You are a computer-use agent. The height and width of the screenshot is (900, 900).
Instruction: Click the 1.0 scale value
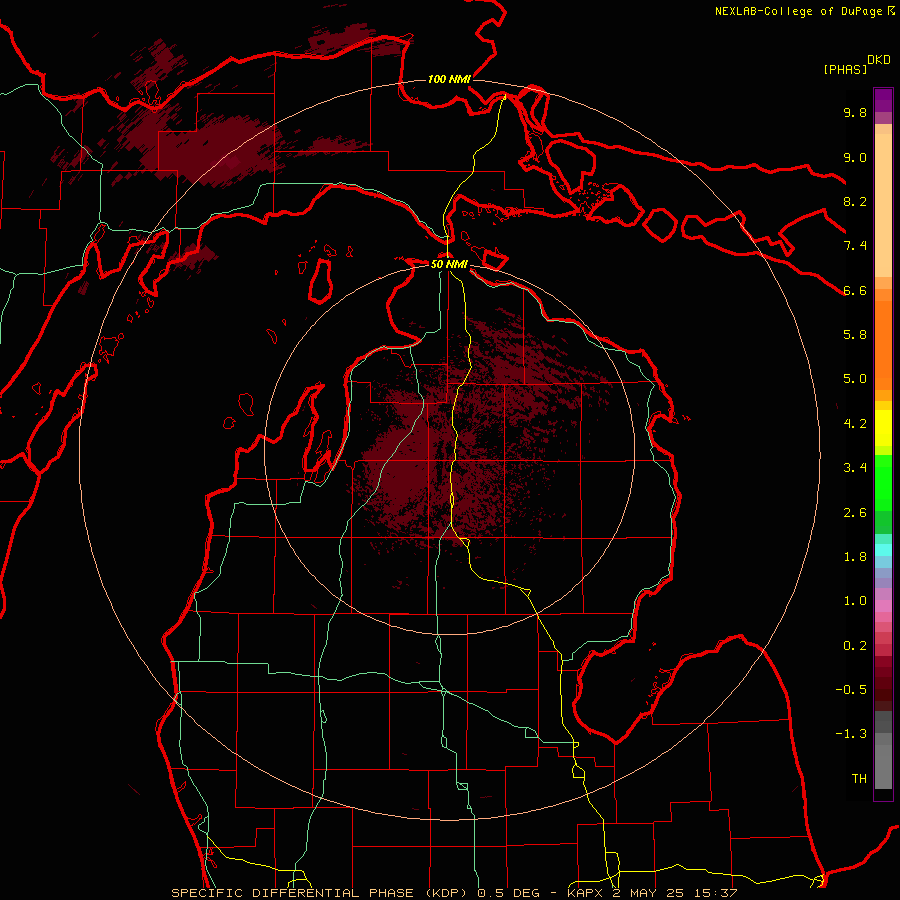point(855,601)
